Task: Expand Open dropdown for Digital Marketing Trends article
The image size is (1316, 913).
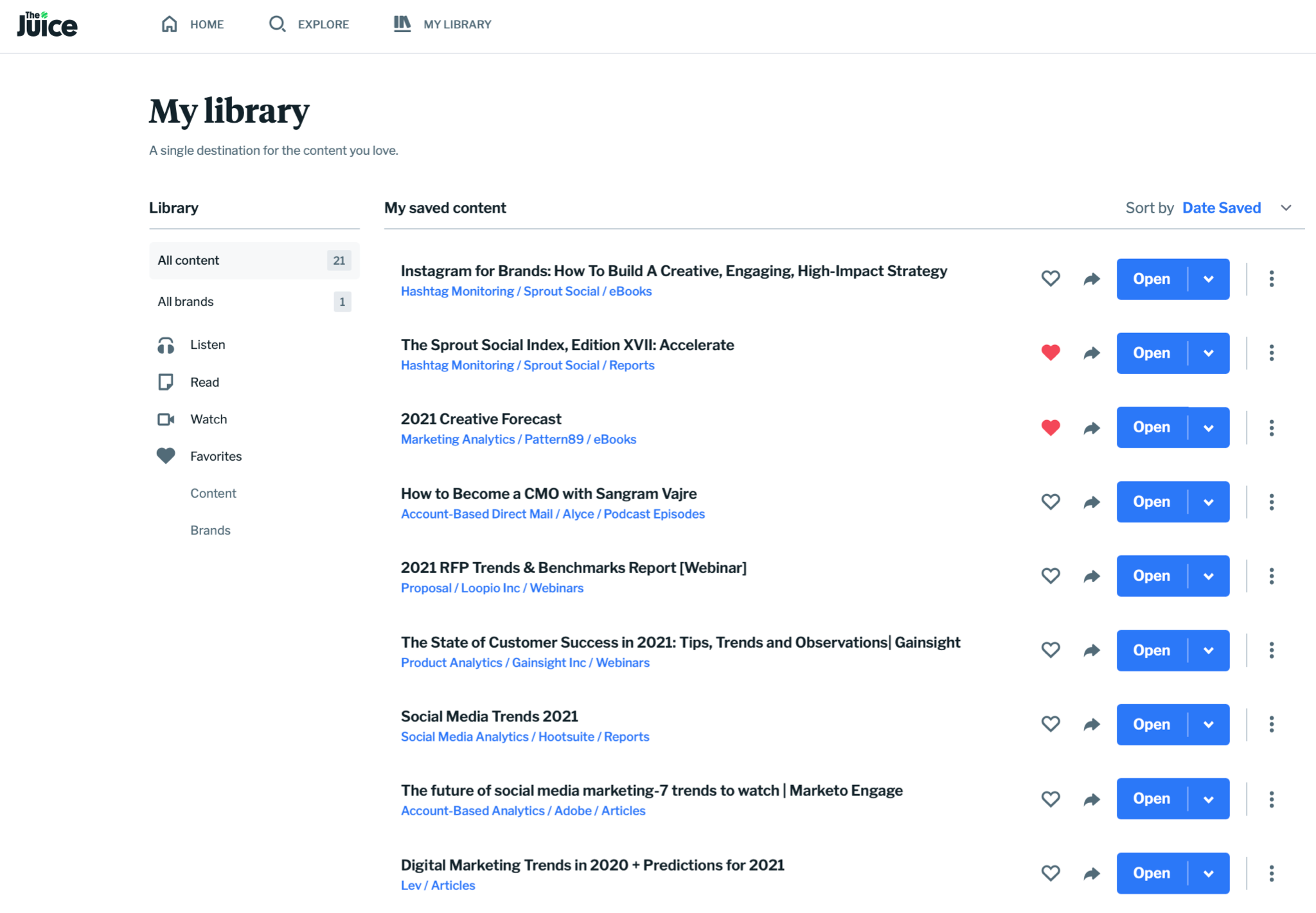Action: [x=1209, y=874]
